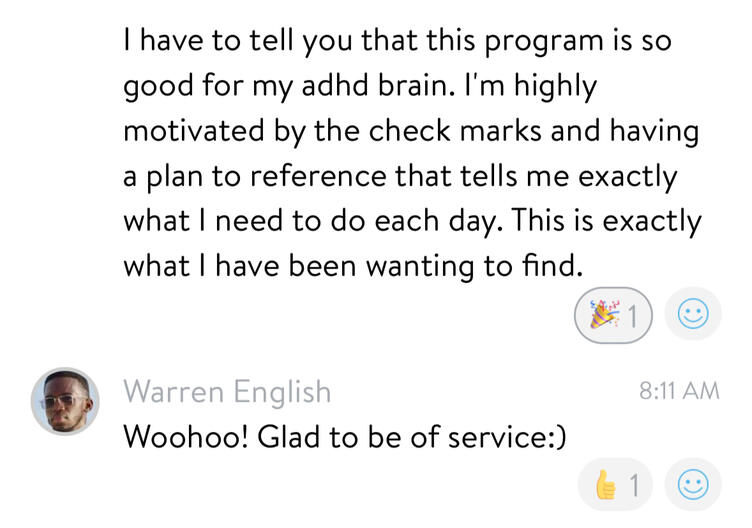Click the Warren English sender name
Image resolution: width=752 pixels, height=528 pixels.
click(227, 391)
